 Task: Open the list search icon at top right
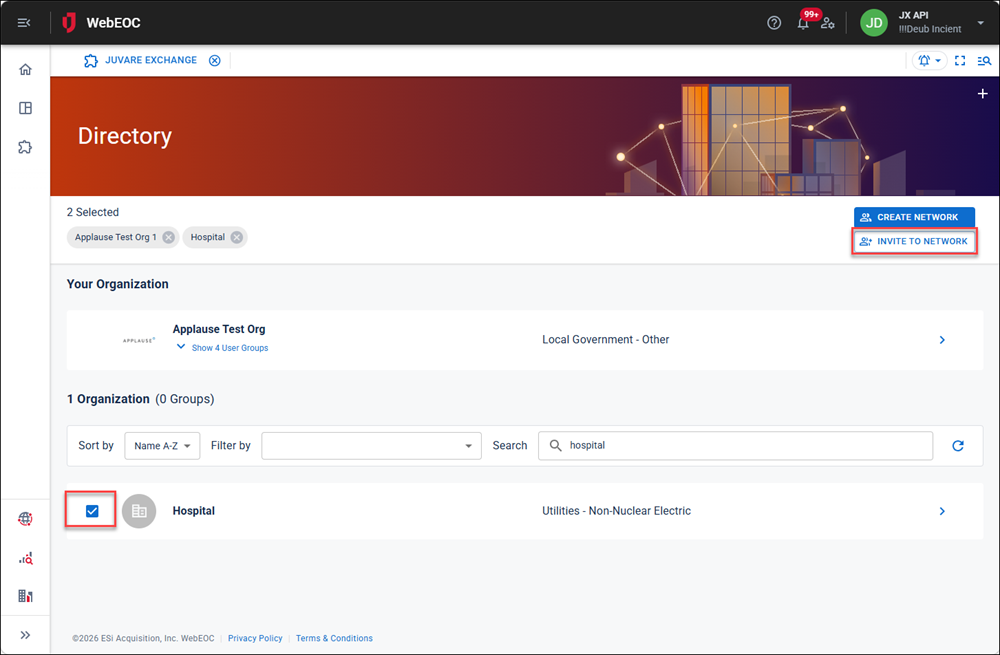click(984, 61)
